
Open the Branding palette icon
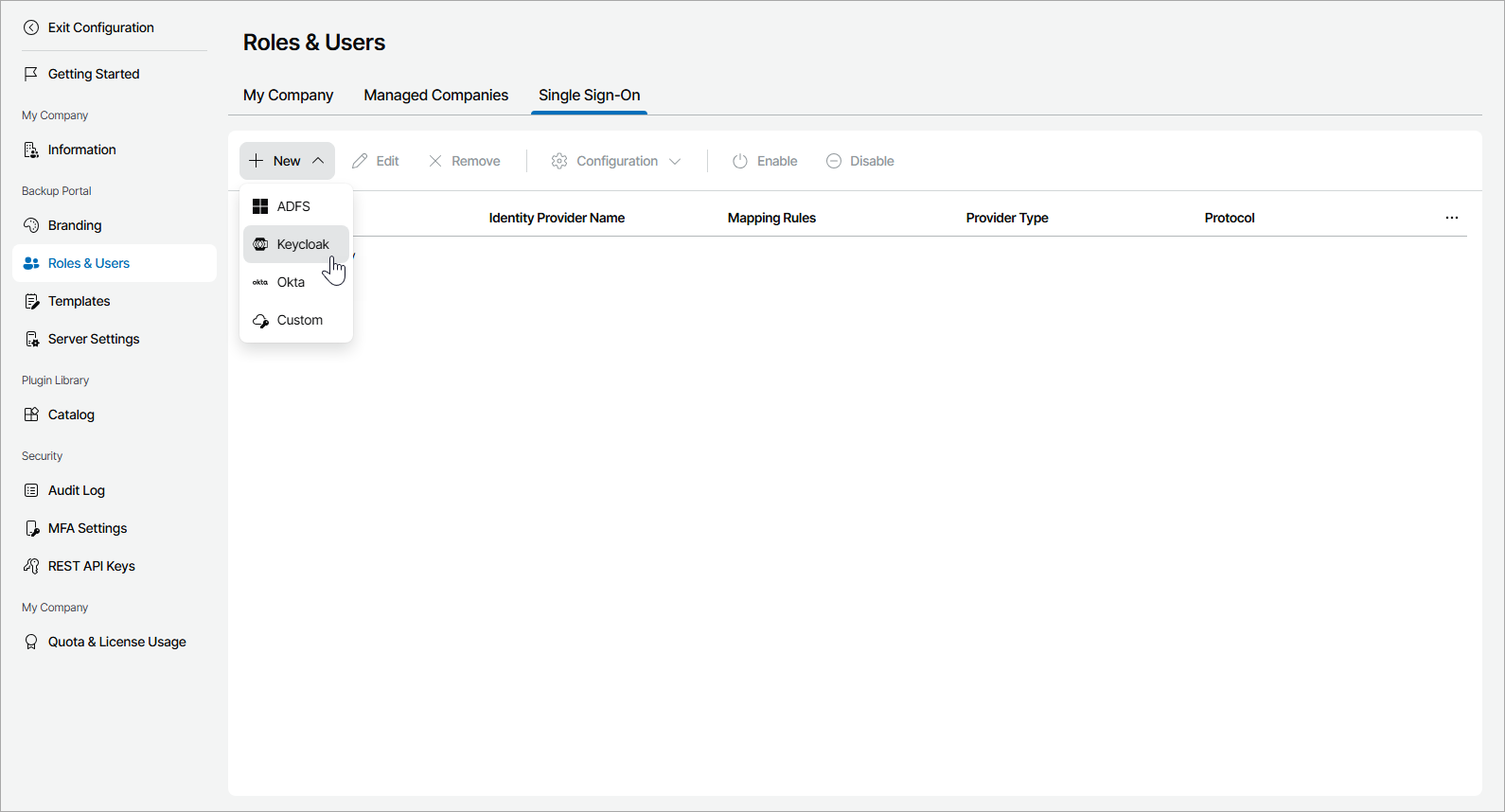click(x=31, y=225)
